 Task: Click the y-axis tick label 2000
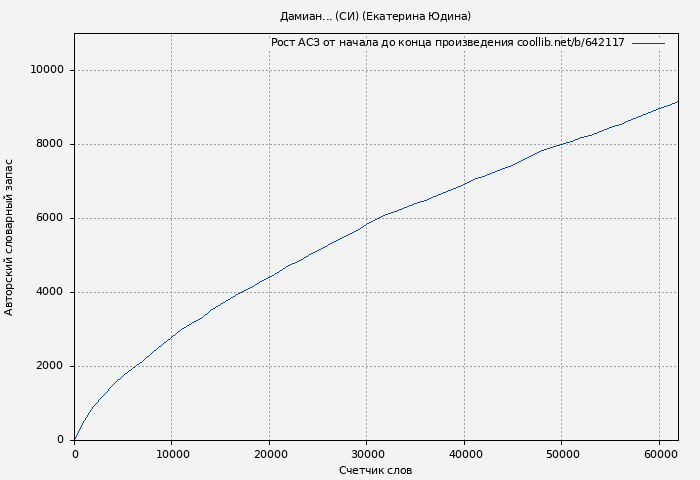click(51, 366)
